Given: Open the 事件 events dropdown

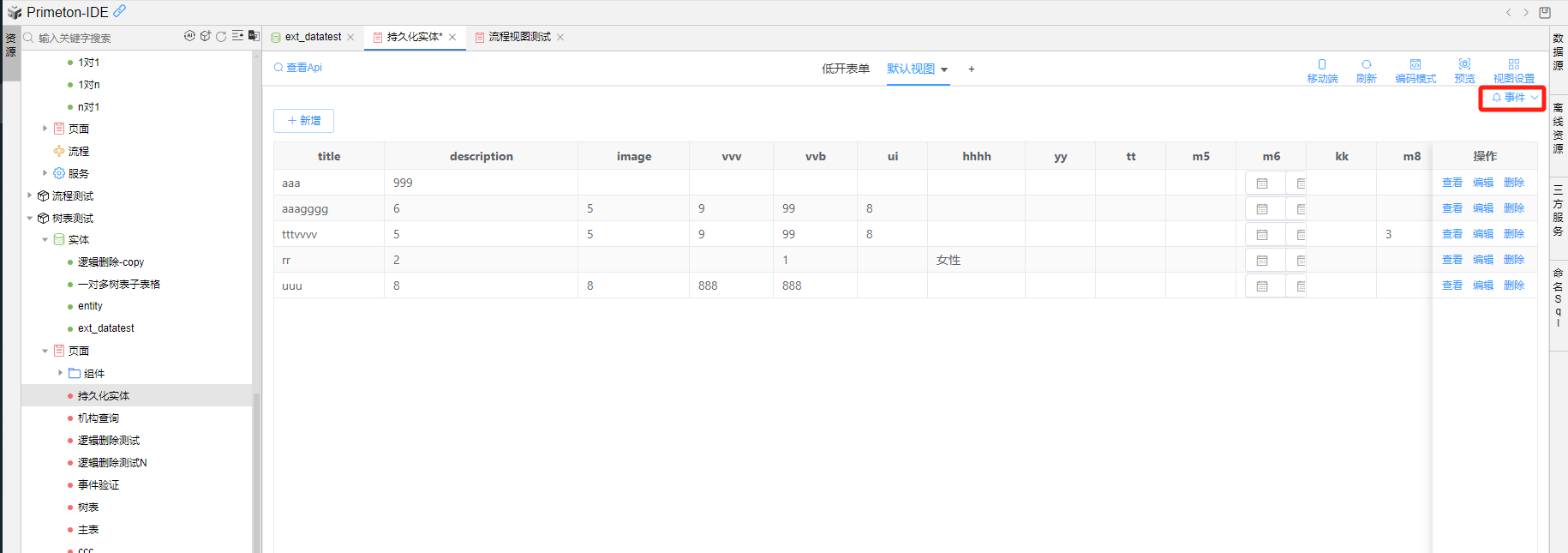Looking at the screenshot, I should tap(1513, 98).
